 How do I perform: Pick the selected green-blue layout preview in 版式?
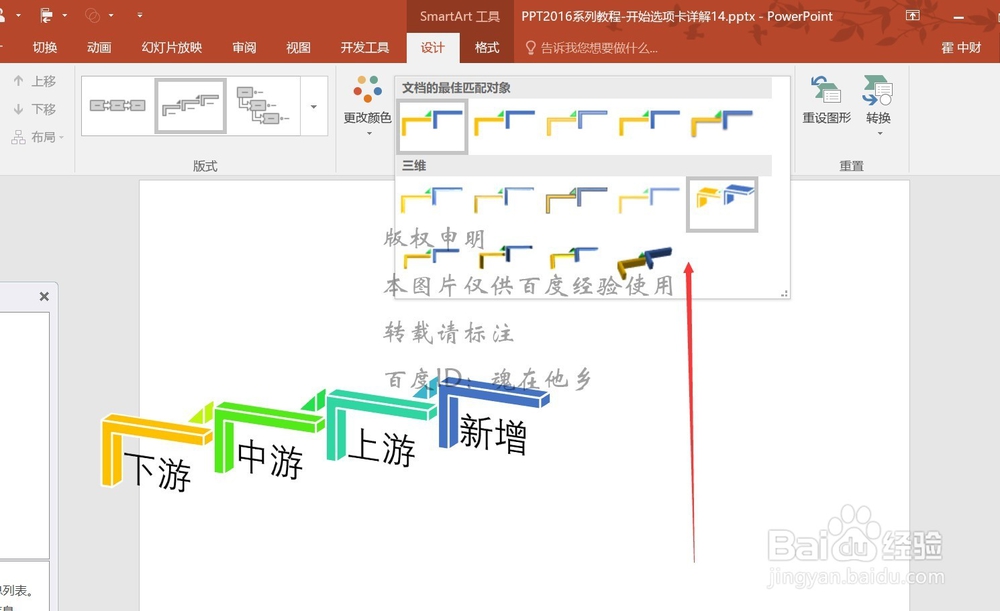(190, 104)
